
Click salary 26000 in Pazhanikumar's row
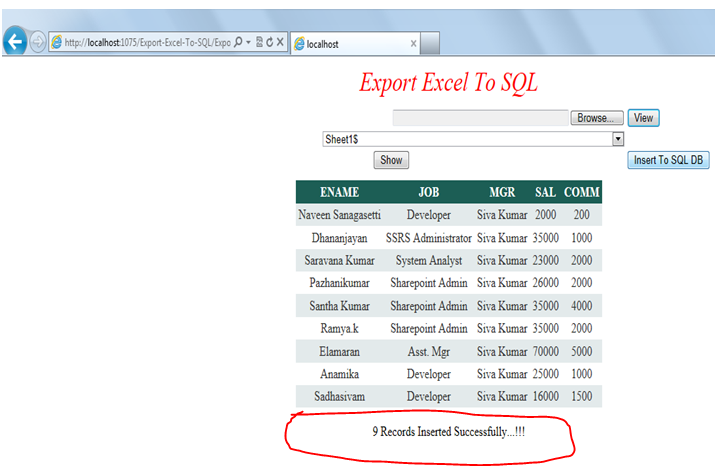point(546,283)
